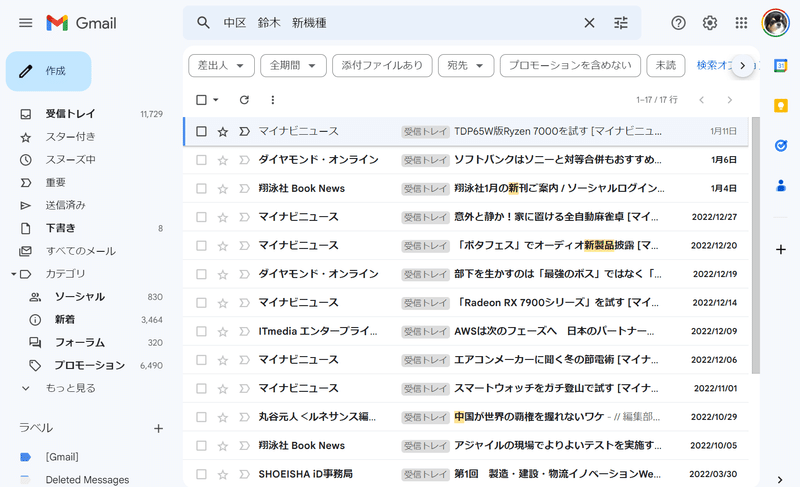This screenshot has height=487, width=800.
Task: Select the 中国が世界の覇権 email checkbox
Action: pyautogui.click(x=202, y=417)
